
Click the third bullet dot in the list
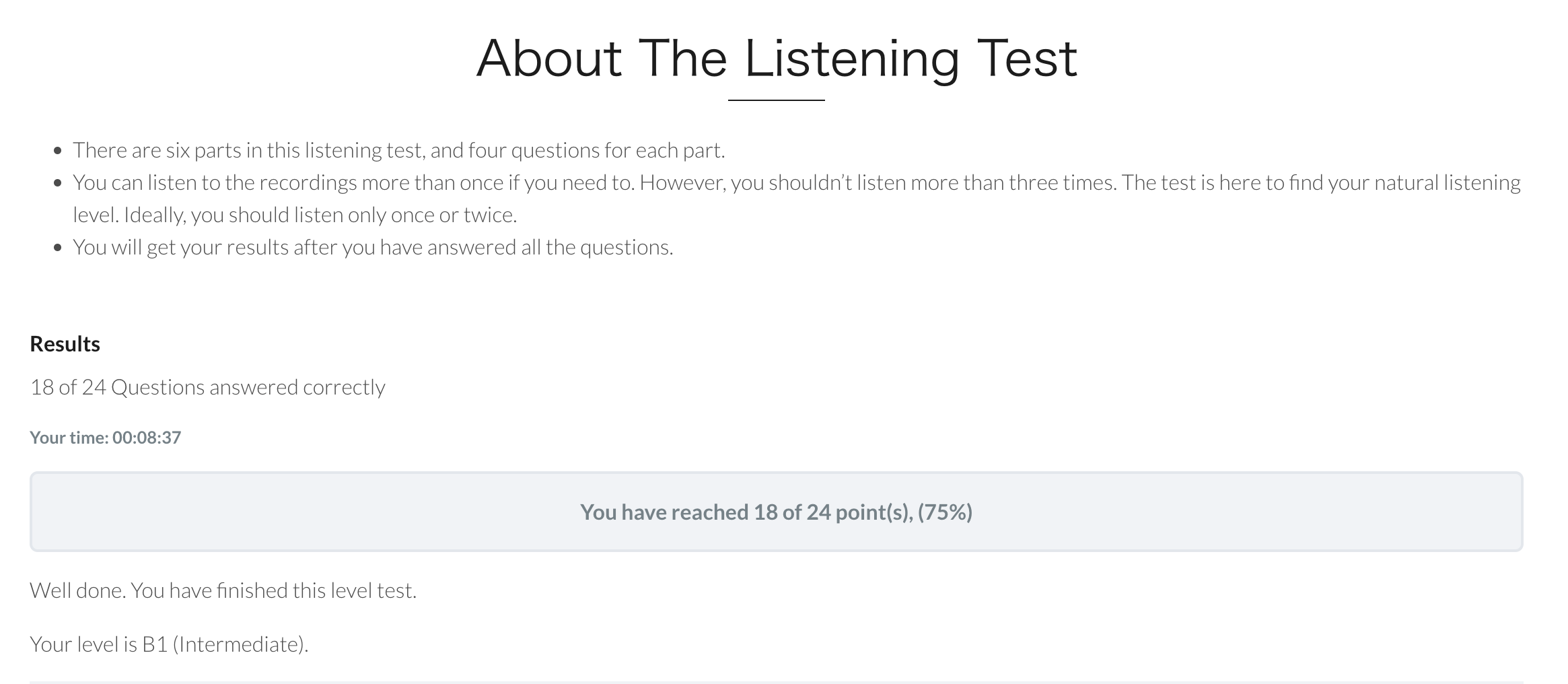(x=59, y=248)
